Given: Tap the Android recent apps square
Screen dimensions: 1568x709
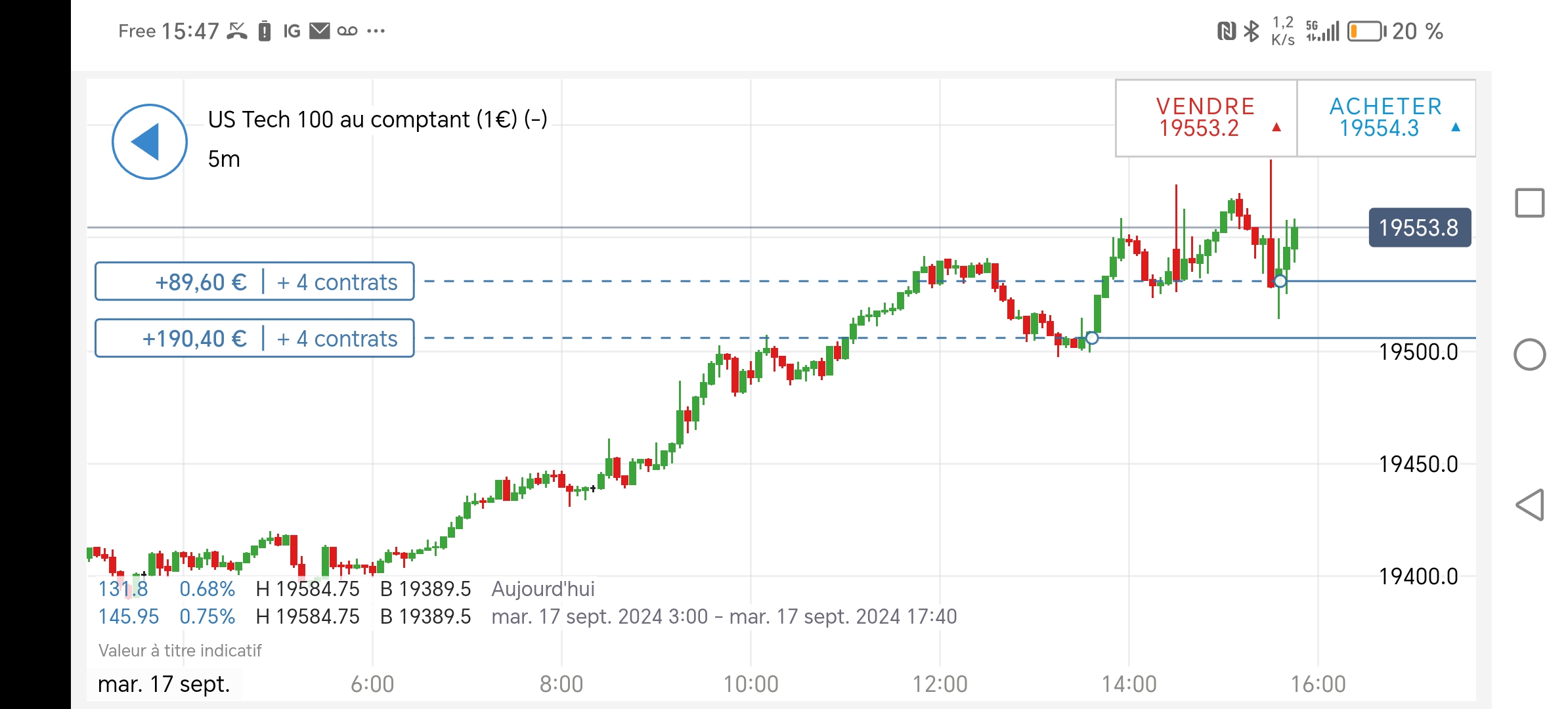Looking at the screenshot, I should (x=1529, y=203).
